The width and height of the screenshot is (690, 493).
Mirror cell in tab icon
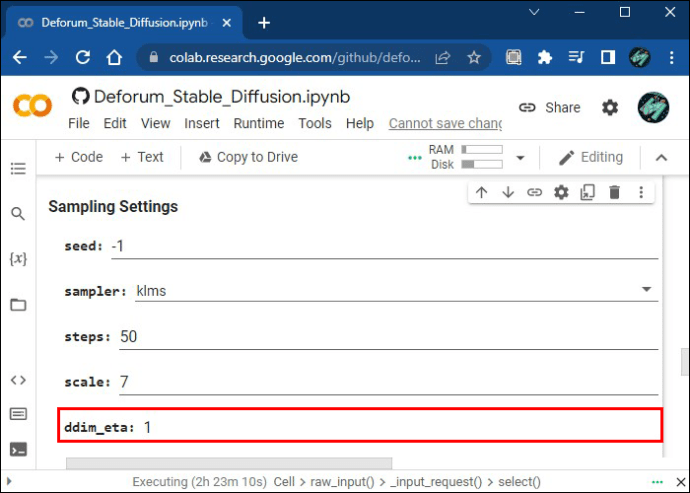tap(587, 192)
